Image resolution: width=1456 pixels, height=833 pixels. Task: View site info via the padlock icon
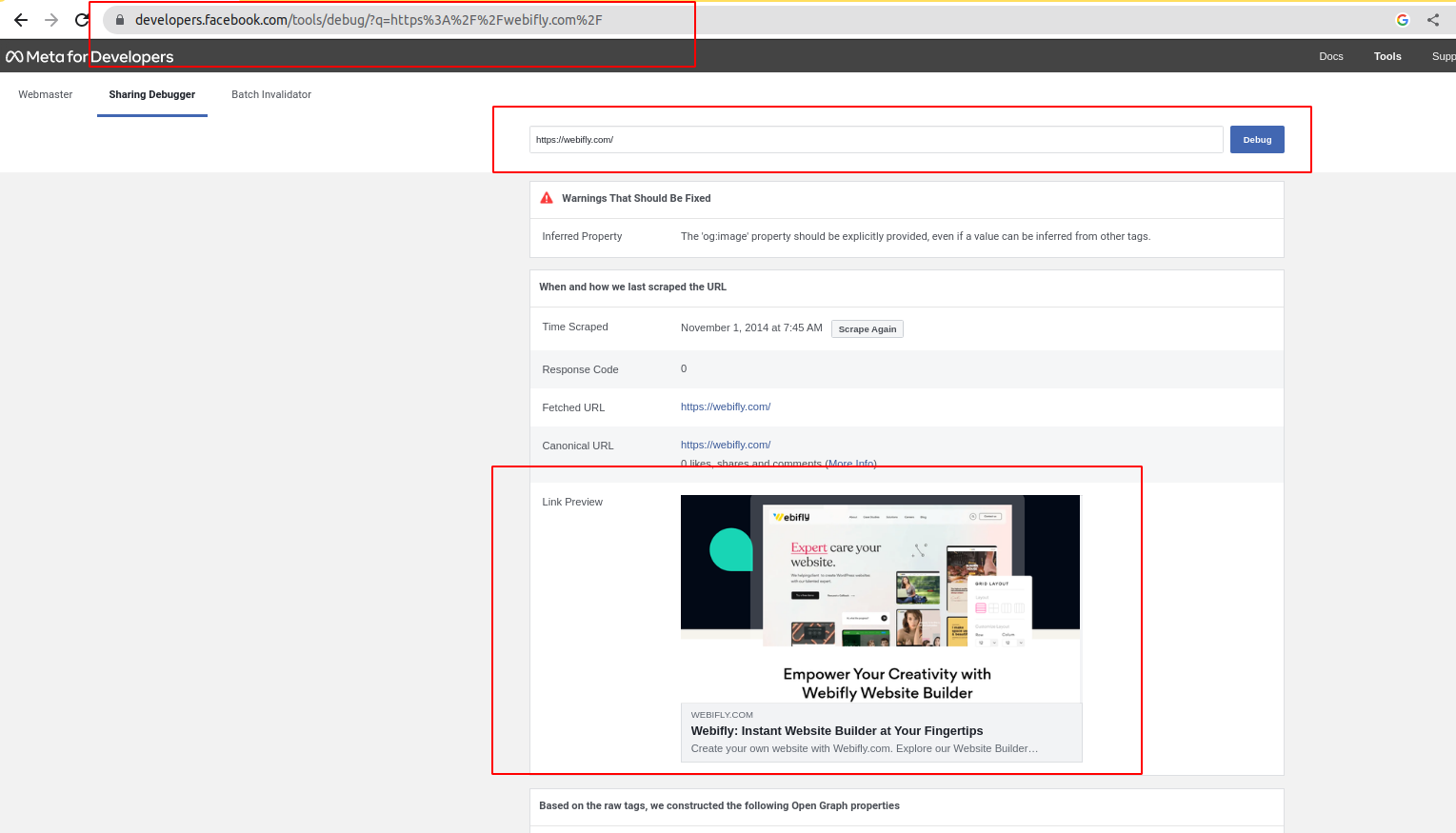[x=120, y=20]
